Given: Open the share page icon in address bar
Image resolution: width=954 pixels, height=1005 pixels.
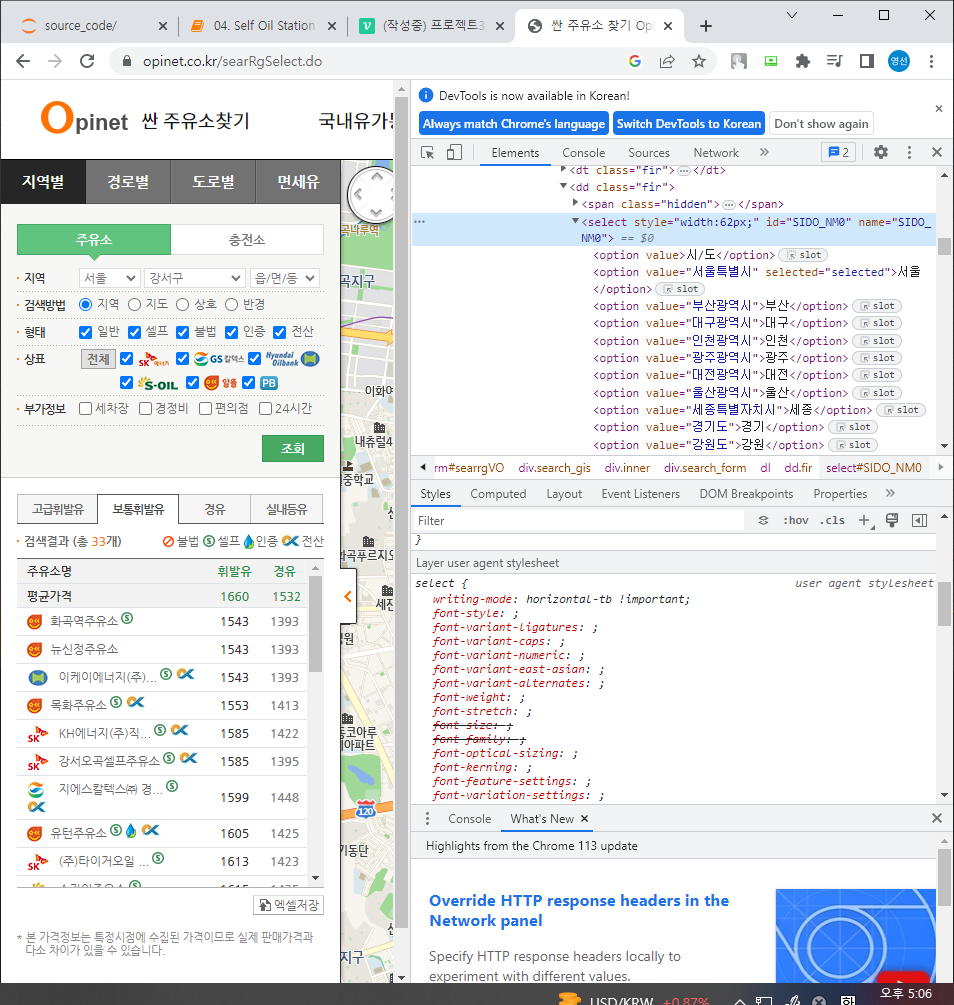Looking at the screenshot, I should 667,61.
